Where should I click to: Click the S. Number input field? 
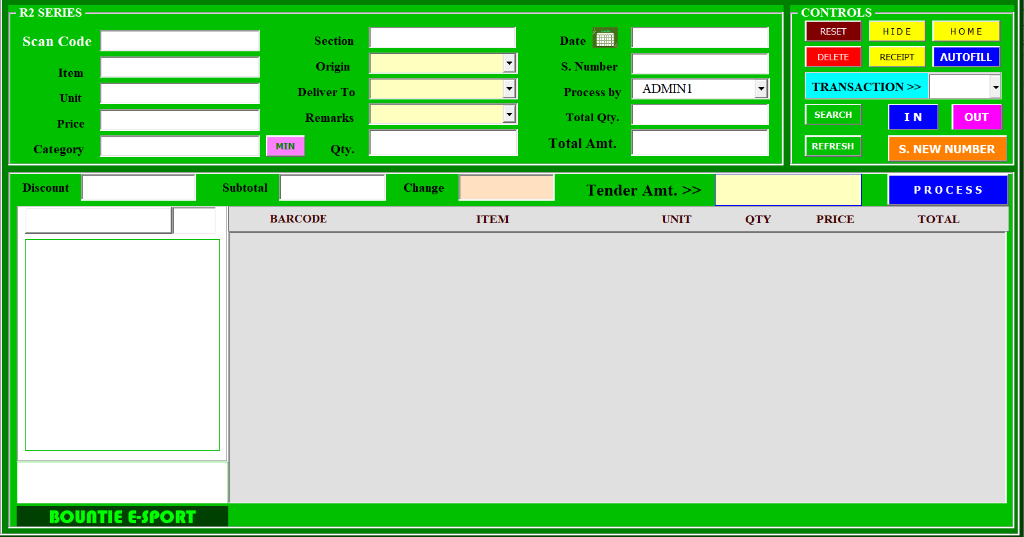700,63
